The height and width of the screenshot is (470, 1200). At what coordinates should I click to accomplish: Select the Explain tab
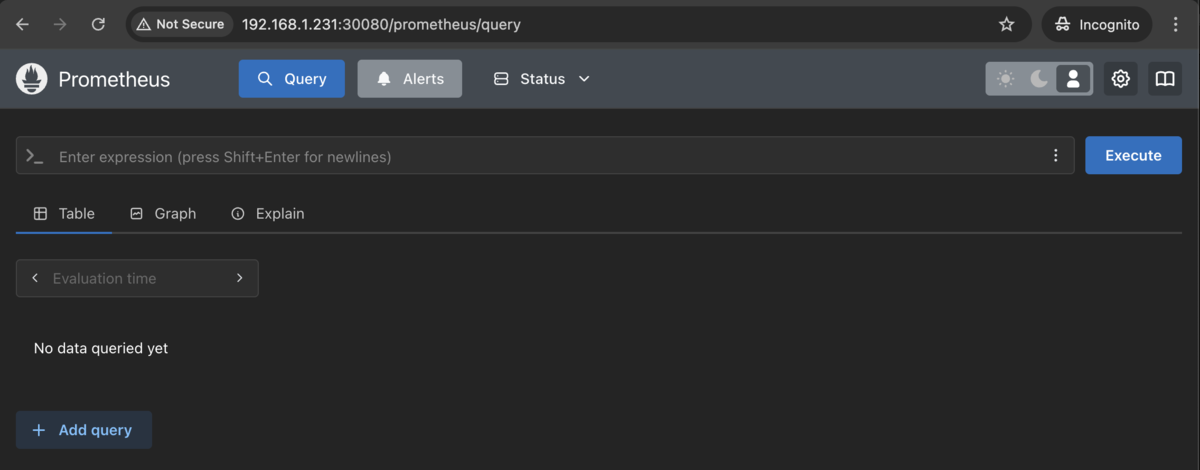[x=267, y=214]
